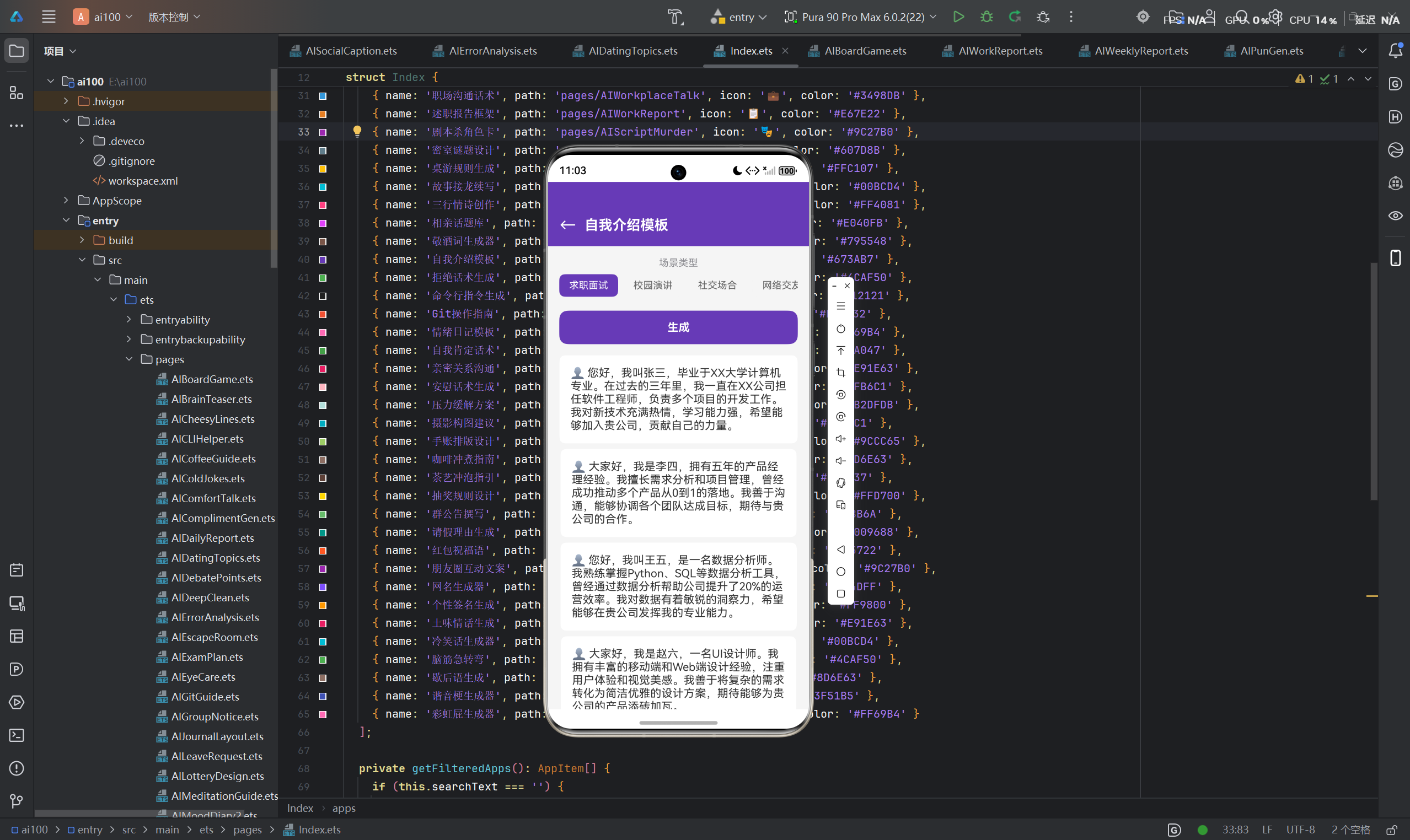Increase emulator volume
This screenshot has height=840, width=1410.
[x=840, y=439]
